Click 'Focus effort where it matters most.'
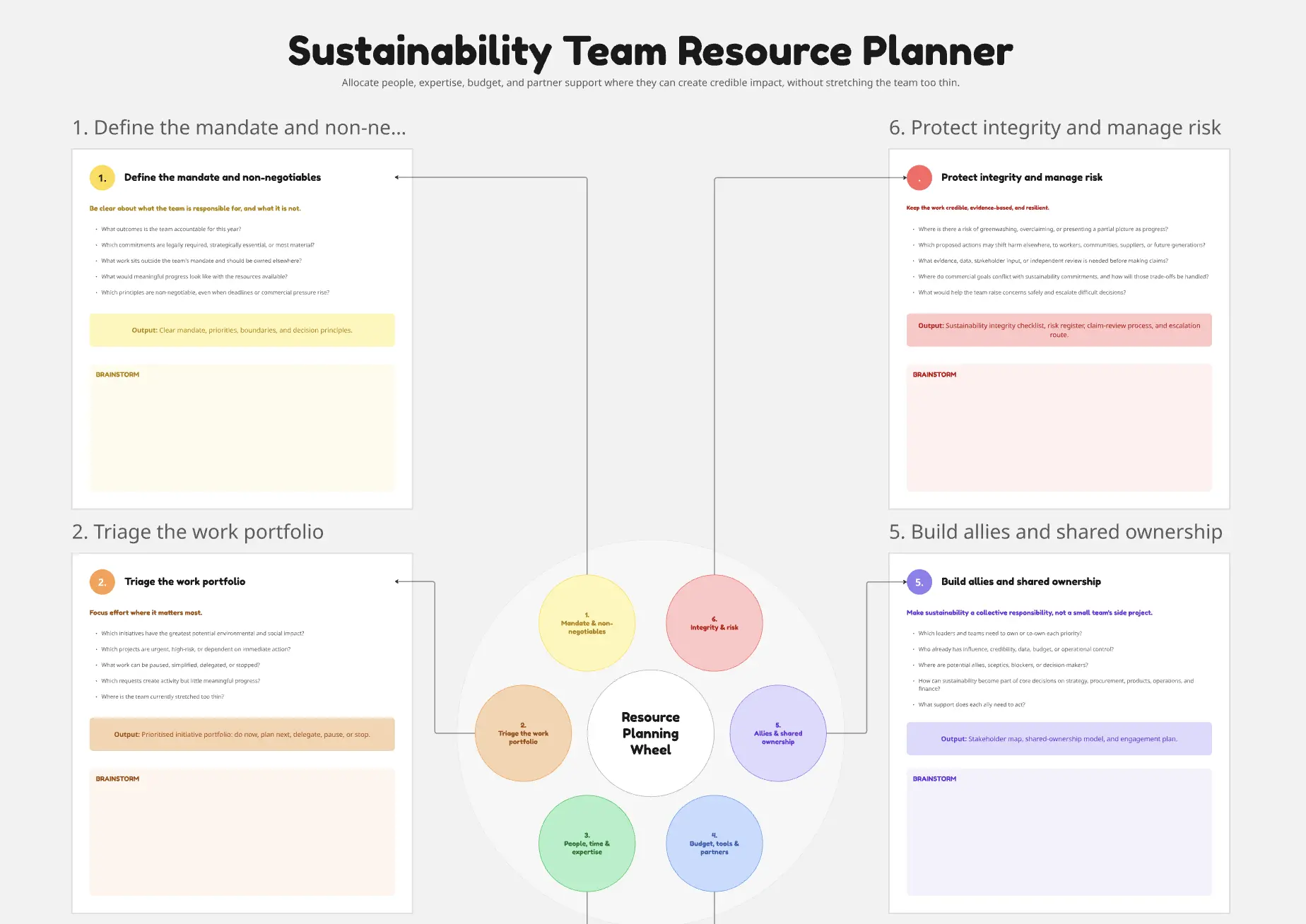The height and width of the screenshot is (924, 1306). click(x=146, y=612)
